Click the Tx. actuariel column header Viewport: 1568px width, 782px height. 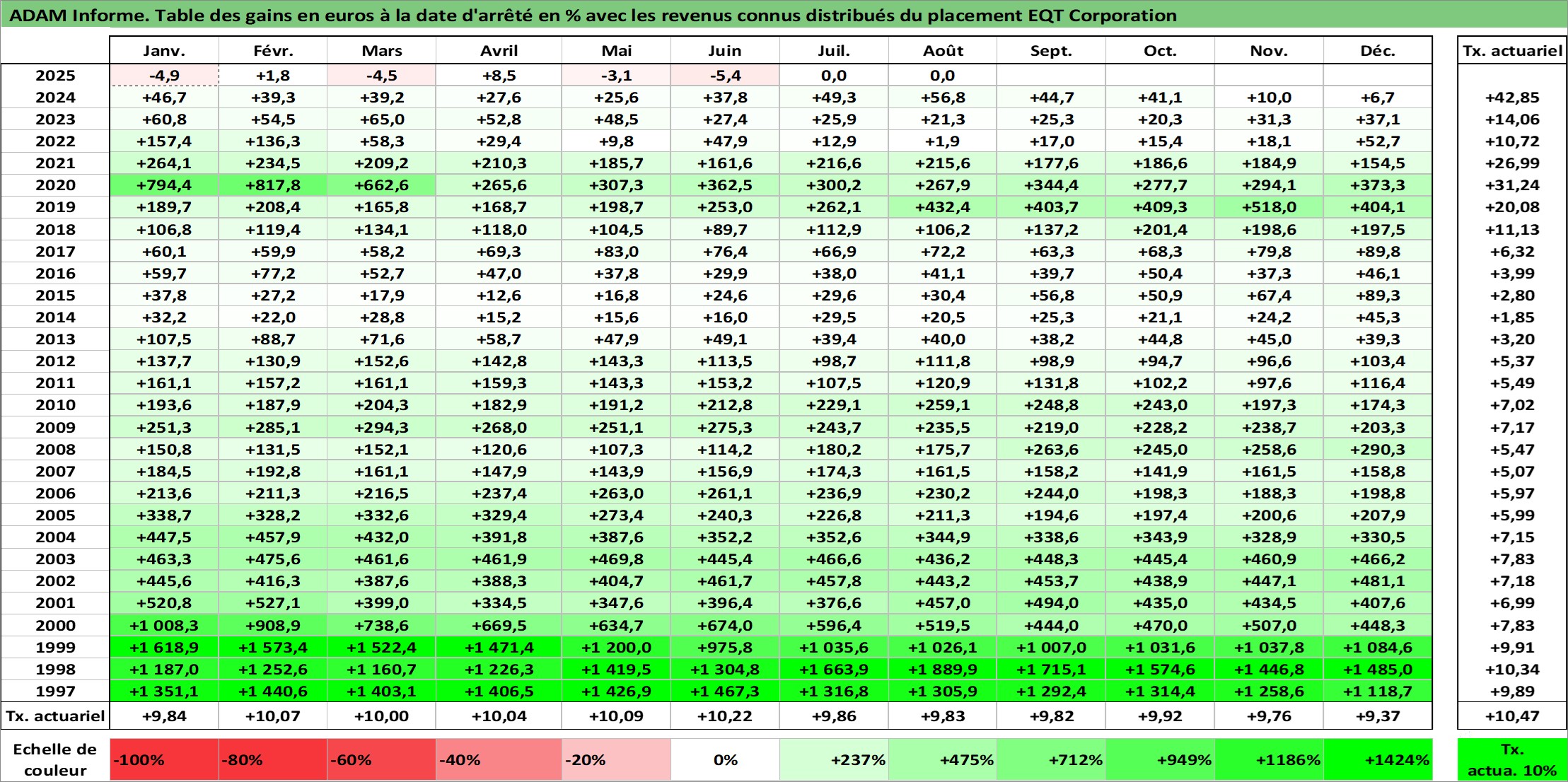1512,51
